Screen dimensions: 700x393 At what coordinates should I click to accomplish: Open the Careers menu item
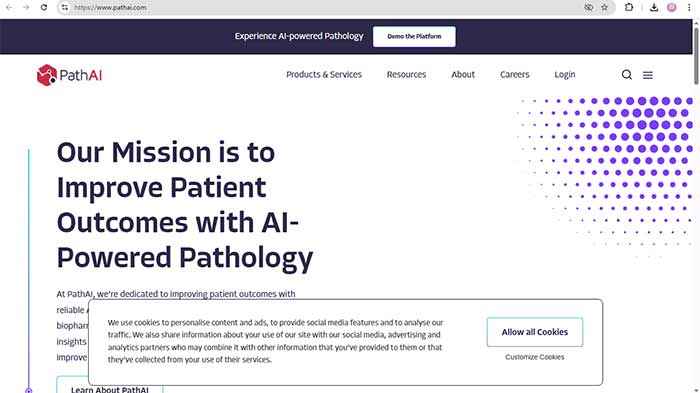[x=514, y=75]
